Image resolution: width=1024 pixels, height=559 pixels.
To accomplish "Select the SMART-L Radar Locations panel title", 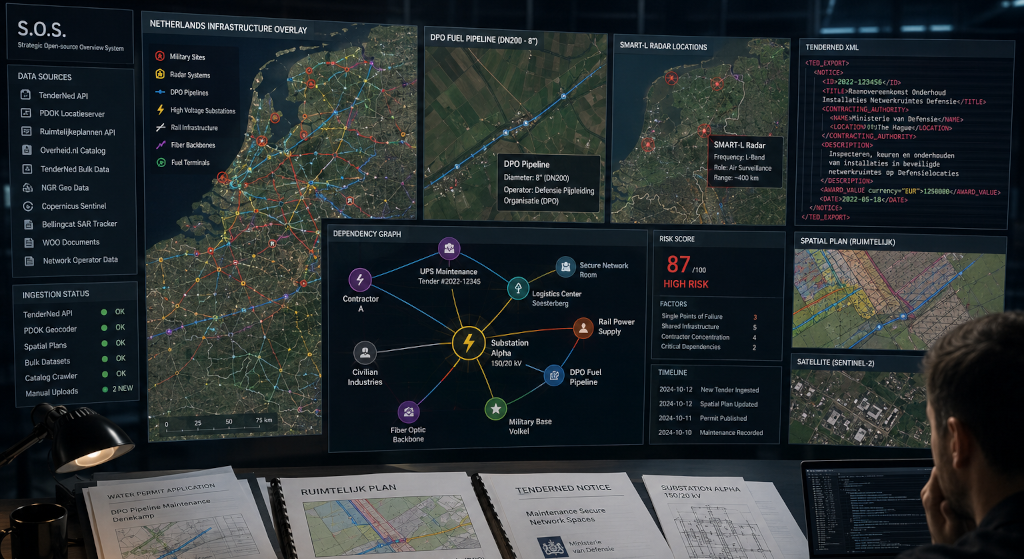I will tap(664, 47).
